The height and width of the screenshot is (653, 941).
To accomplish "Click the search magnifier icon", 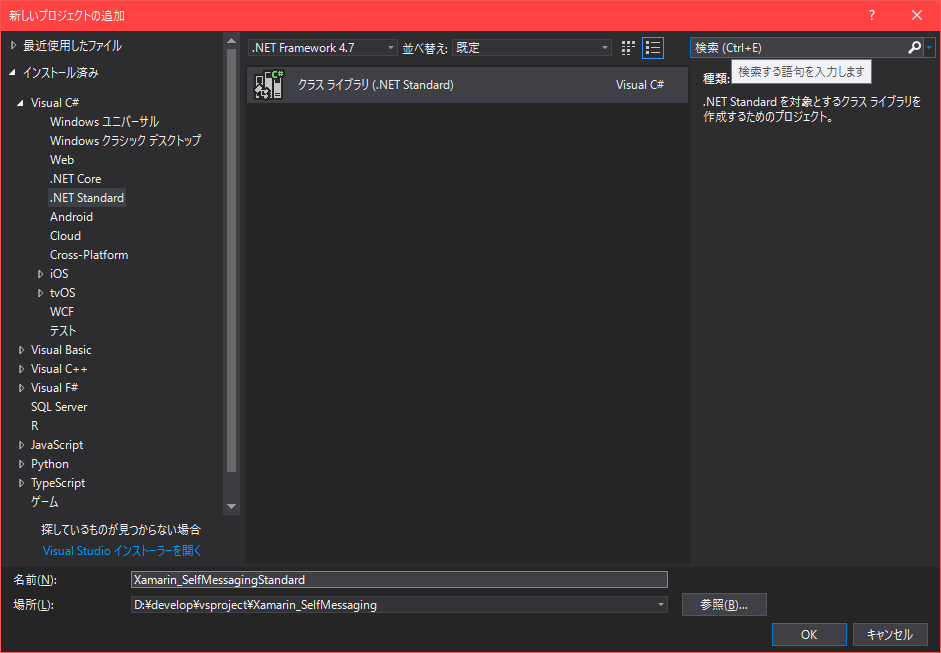I will coord(914,47).
